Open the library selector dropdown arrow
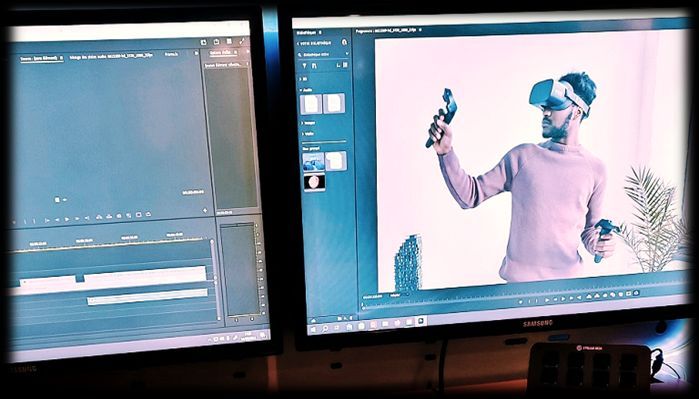Image resolution: width=699 pixels, height=399 pixels. click(x=347, y=54)
